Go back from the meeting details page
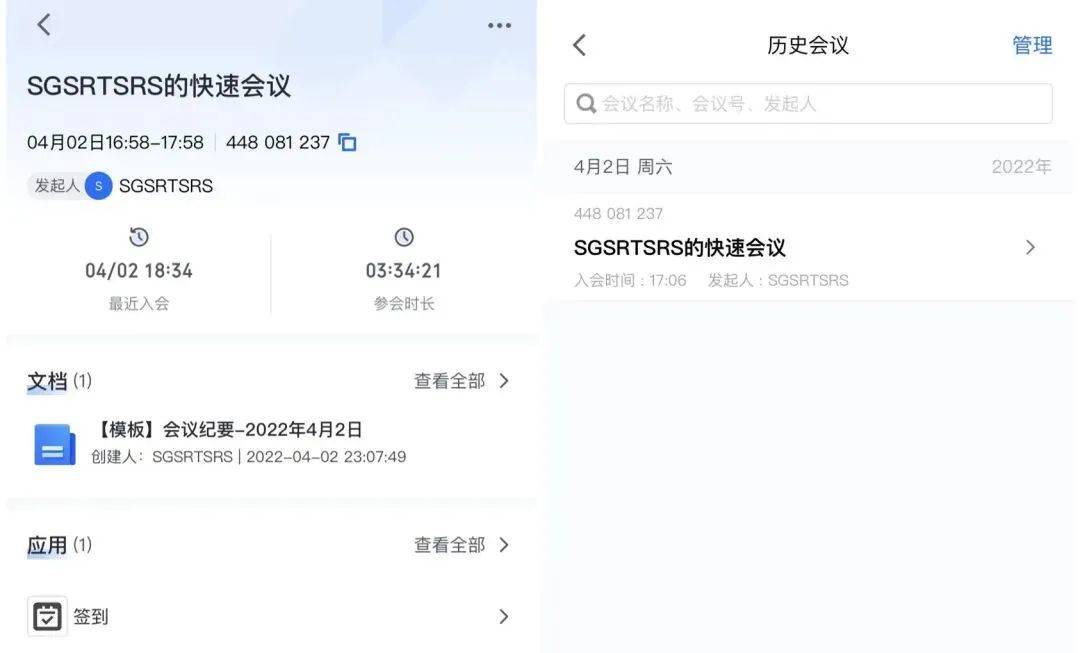The width and height of the screenshot is (1080, 653). click(44, 25)
